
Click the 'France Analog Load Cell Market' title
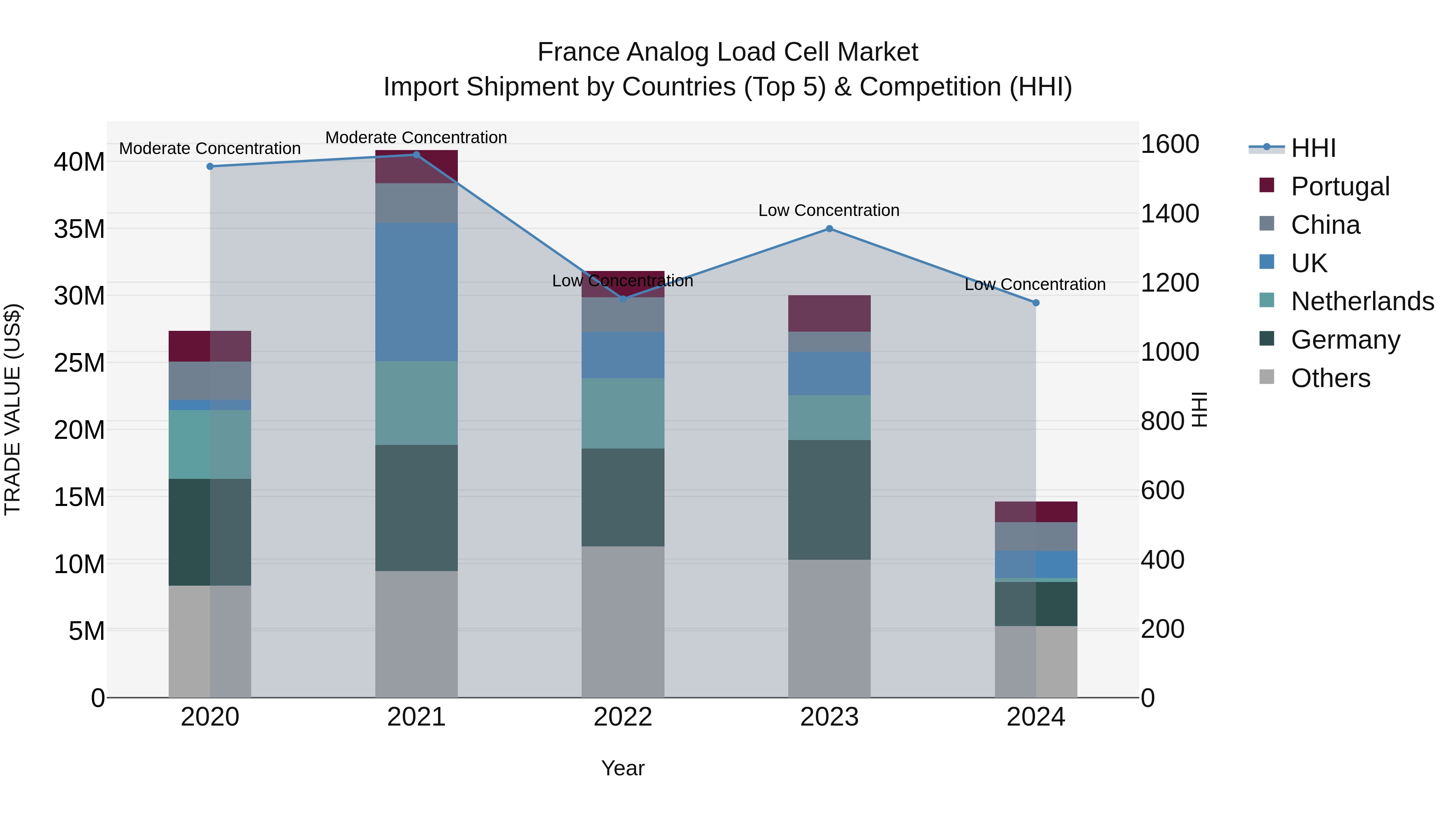coord(728,52)
